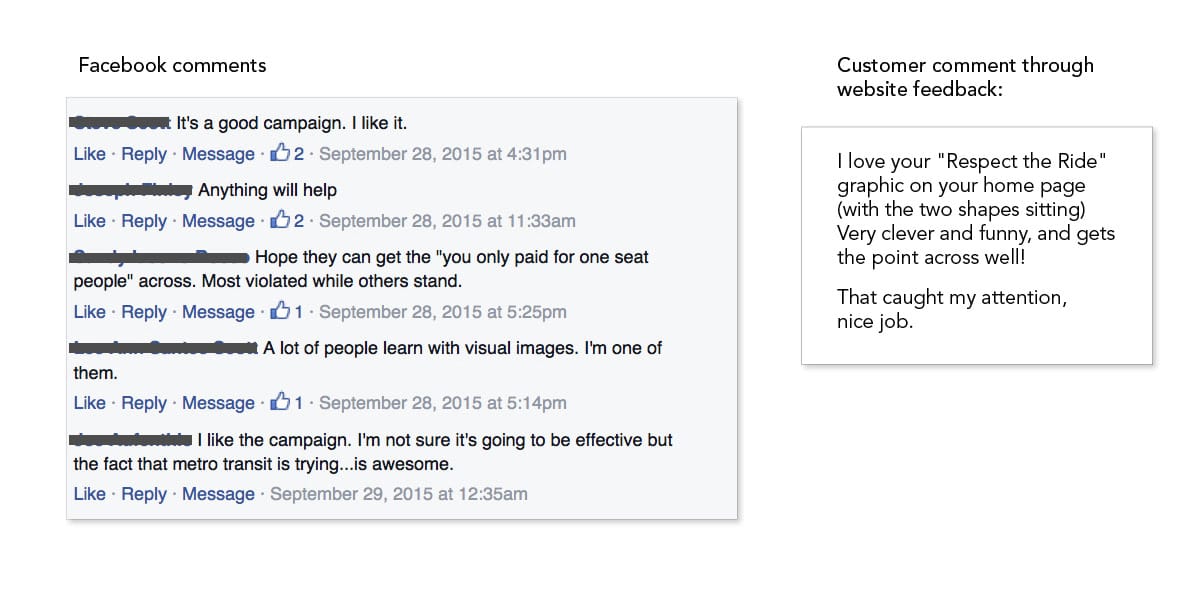Message author of "Anything will help" comment
The height and width of the screenshot is (600, 1200).
[x=218, y=221]
